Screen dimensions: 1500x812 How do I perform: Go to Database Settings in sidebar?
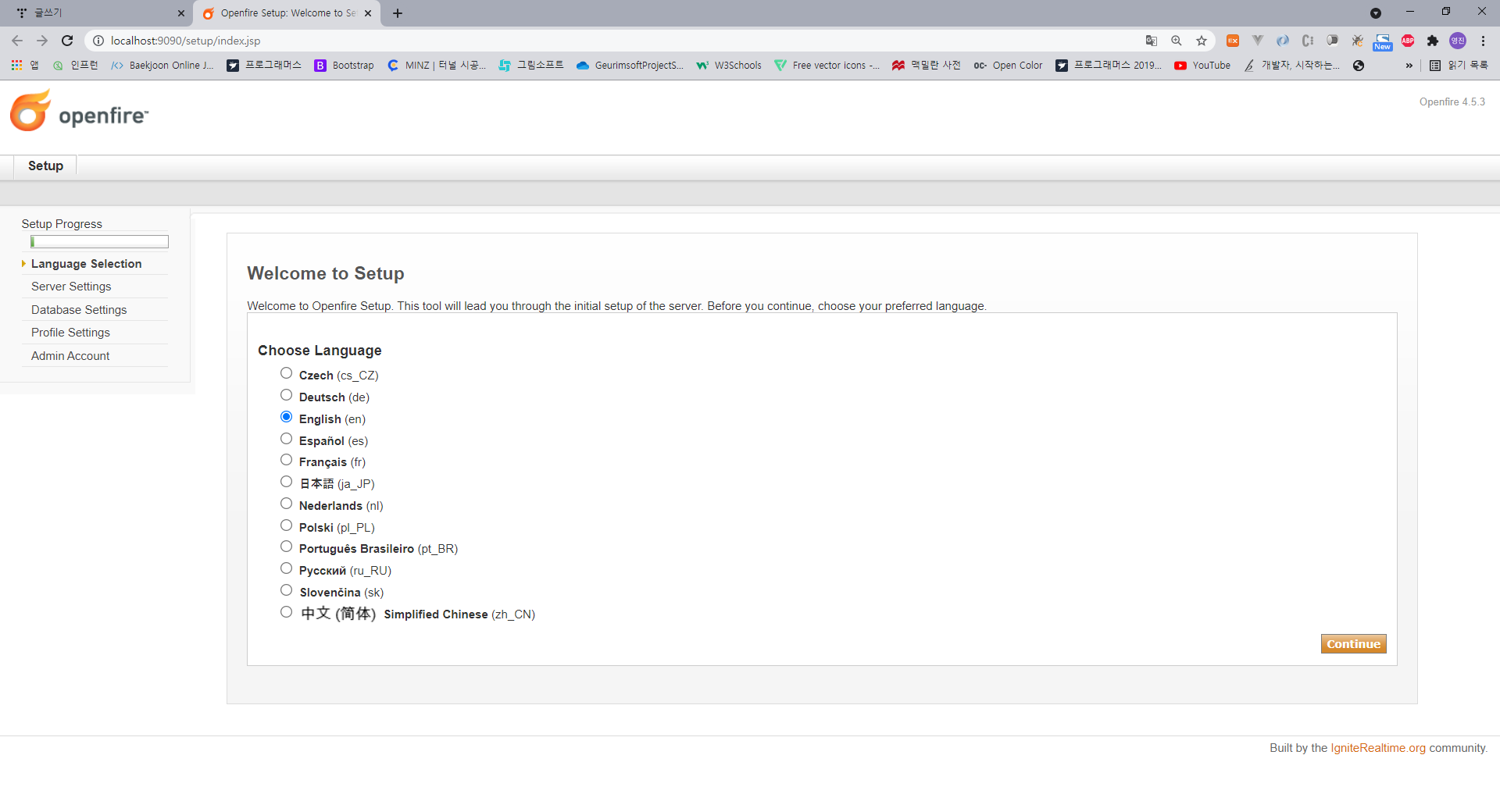click(x=79, y=310)
